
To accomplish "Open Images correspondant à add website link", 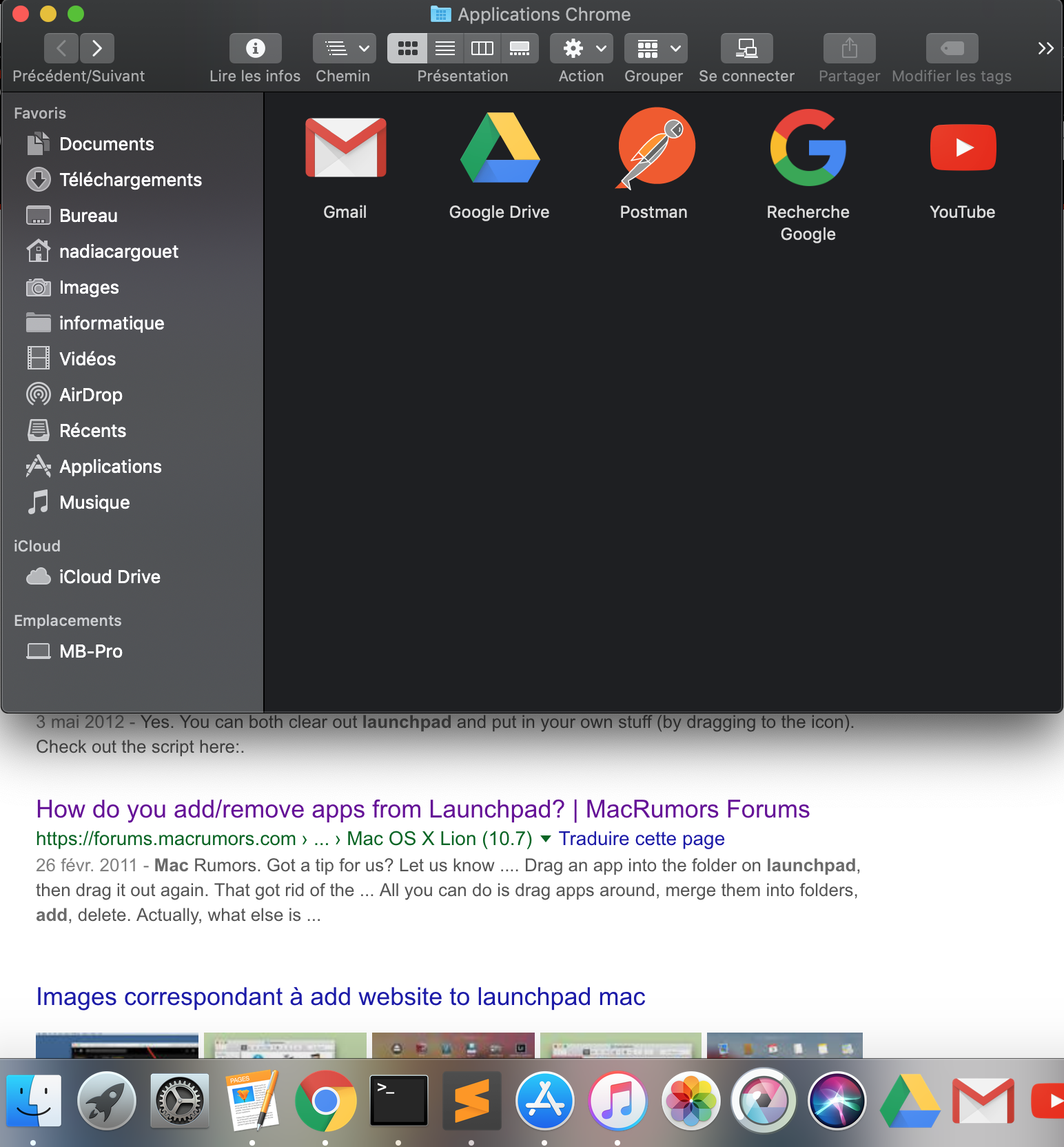I will pos(340,997).
